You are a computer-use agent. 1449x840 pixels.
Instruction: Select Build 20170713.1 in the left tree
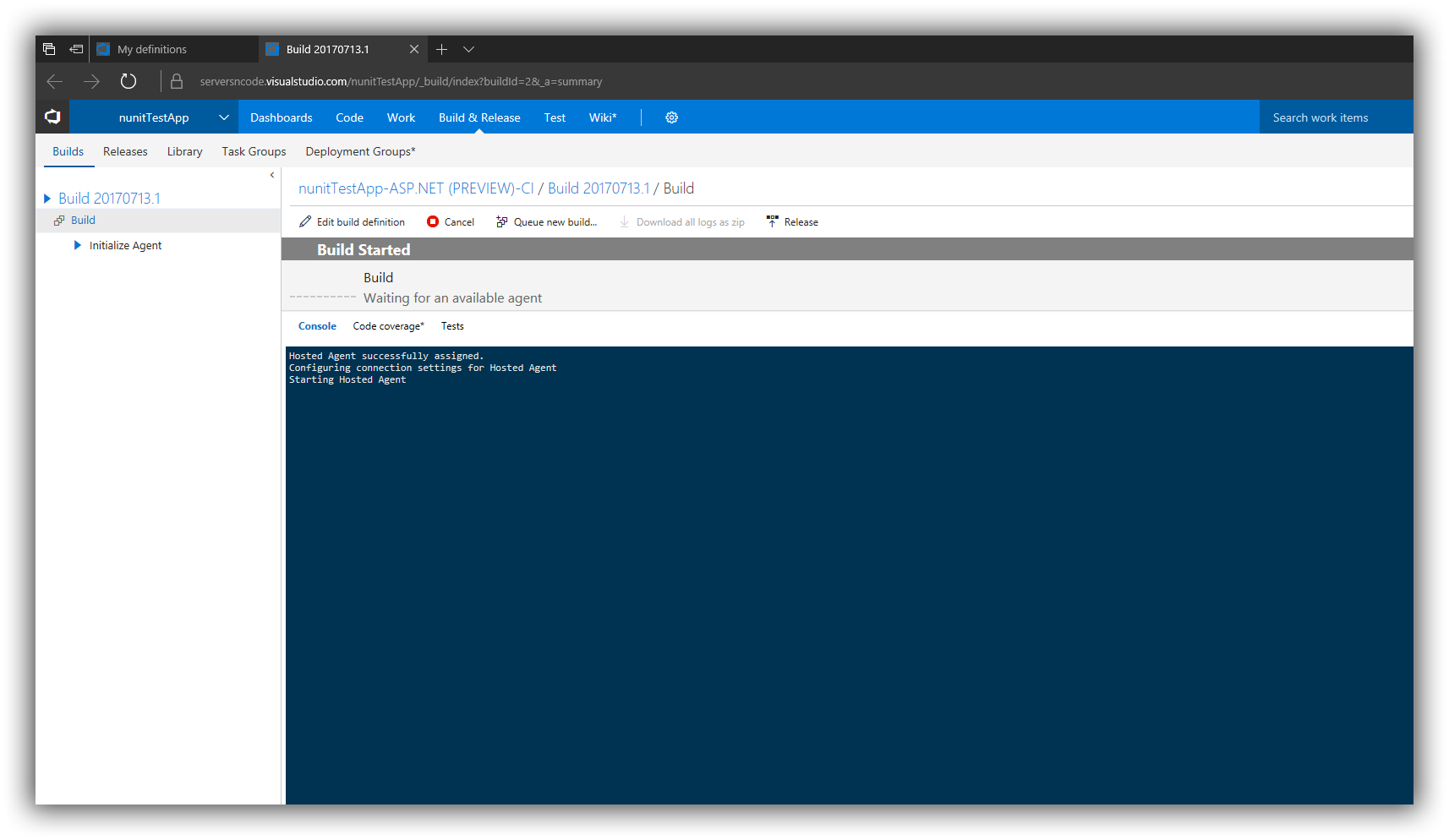click(109, 199)
